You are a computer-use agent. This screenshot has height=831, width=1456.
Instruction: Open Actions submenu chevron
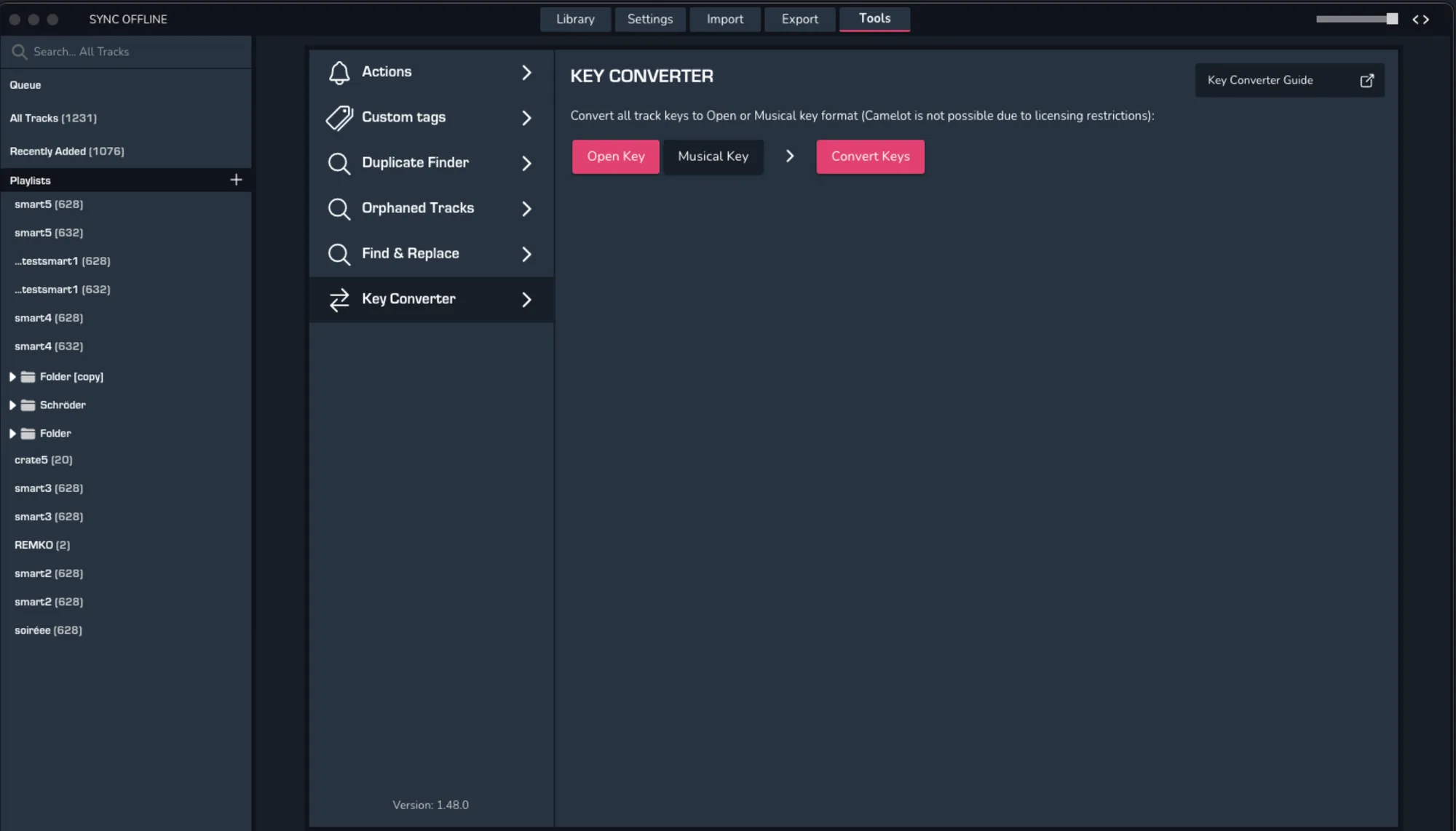(526, 72)
